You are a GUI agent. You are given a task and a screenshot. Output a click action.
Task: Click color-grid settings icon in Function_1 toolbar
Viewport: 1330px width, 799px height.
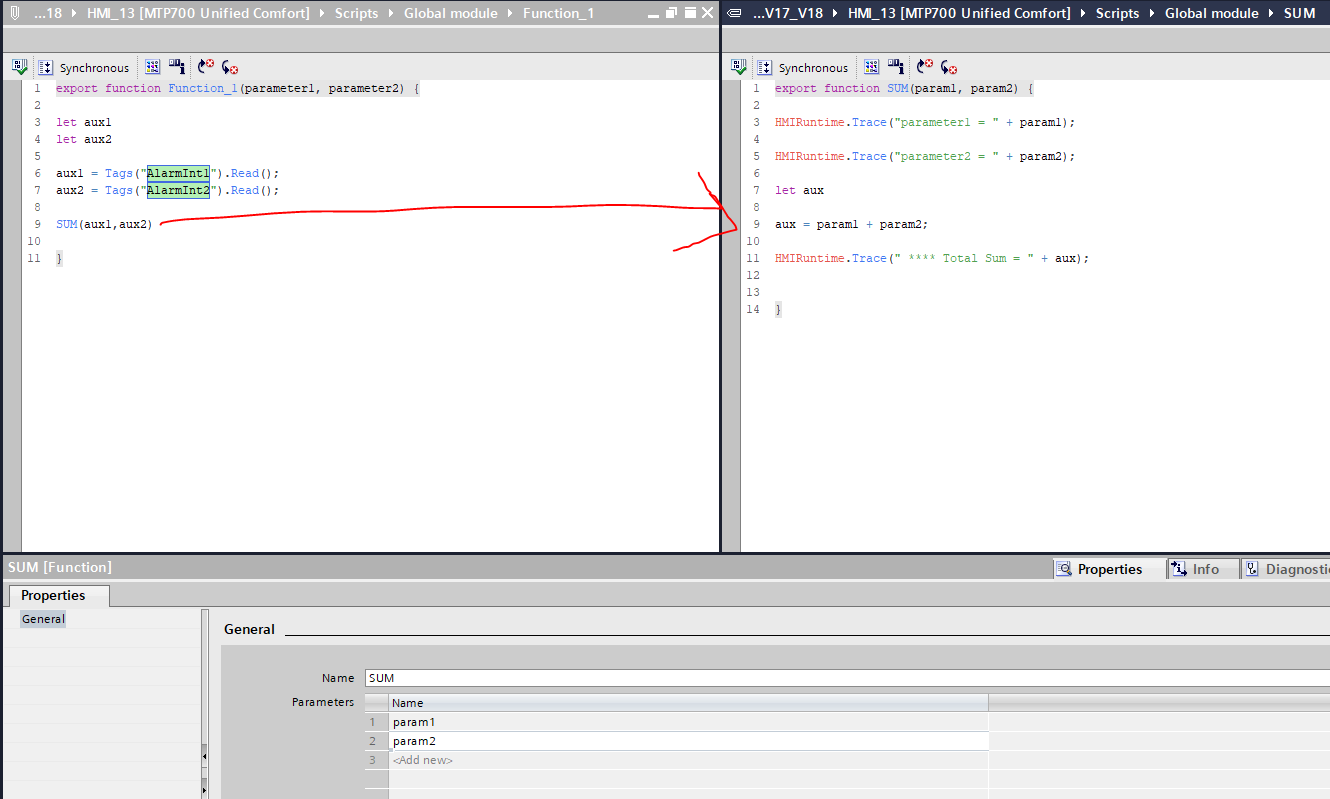pos(152,67)
